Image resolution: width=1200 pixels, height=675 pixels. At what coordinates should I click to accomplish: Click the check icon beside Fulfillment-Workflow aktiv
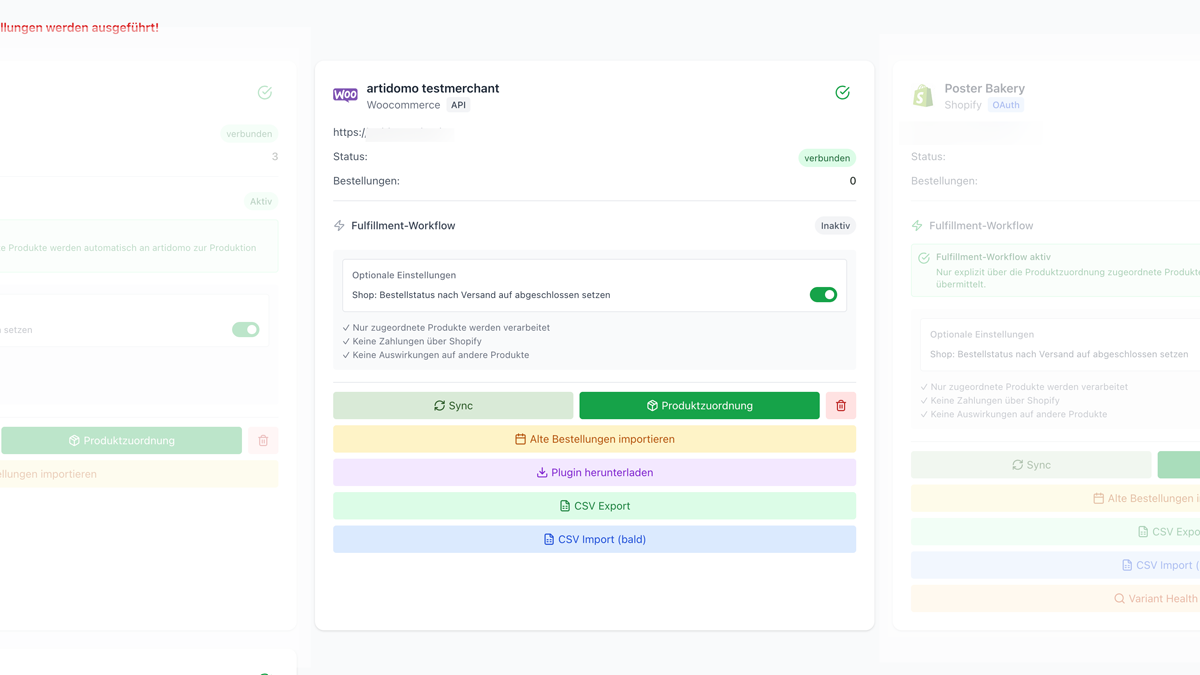click(x=924, y=258)
